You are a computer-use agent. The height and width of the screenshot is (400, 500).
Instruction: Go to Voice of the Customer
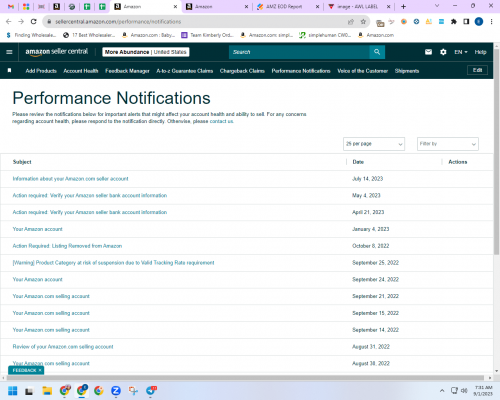point(362,71)
